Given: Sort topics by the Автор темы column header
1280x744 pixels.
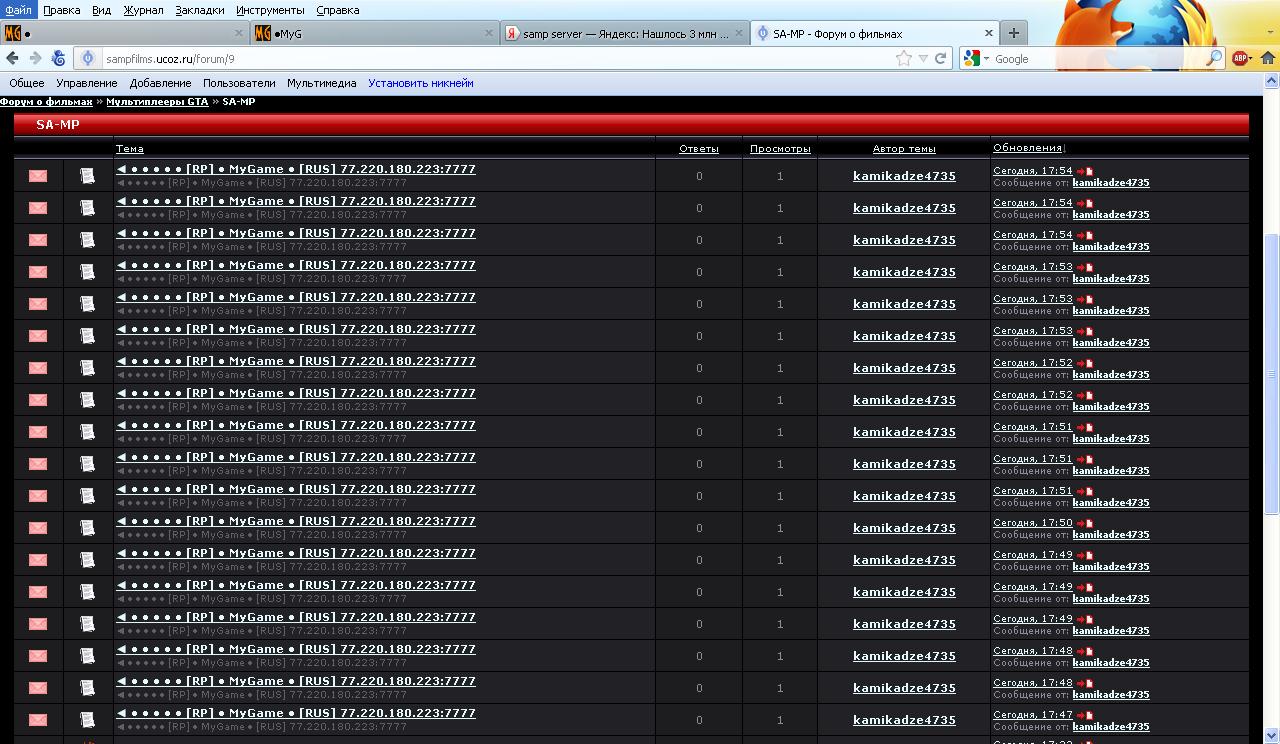Looking at the screenshot, I should 904,148.
